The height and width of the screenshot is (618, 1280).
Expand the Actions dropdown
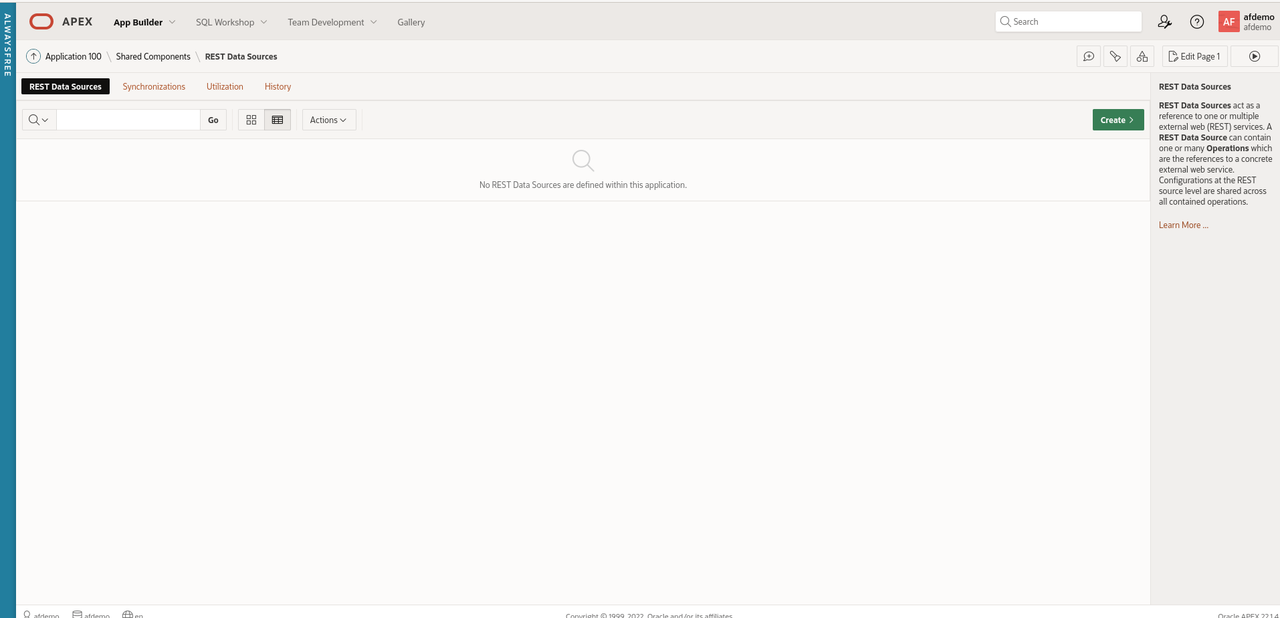point(328,119)
